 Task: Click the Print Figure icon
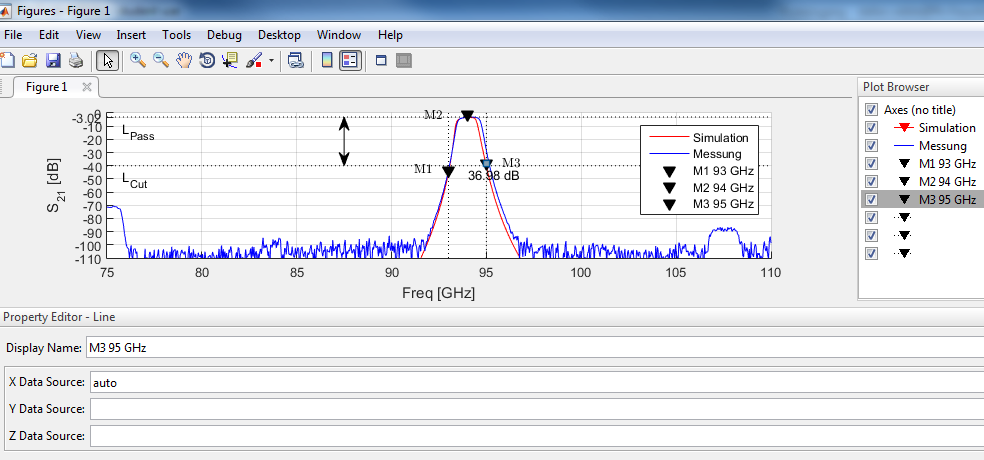pyautogui.click(x=75, y=60)
